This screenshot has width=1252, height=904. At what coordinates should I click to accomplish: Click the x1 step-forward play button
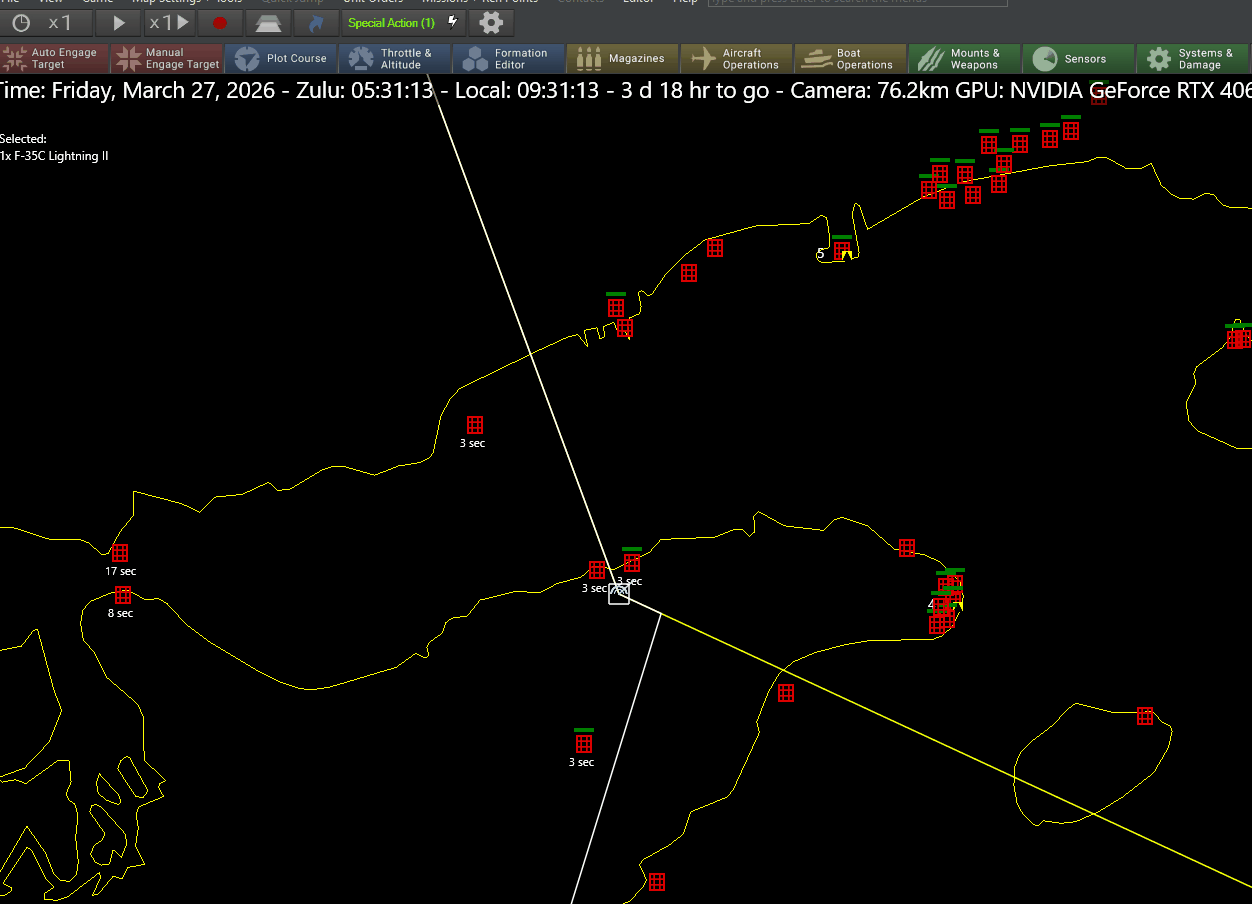168,22
